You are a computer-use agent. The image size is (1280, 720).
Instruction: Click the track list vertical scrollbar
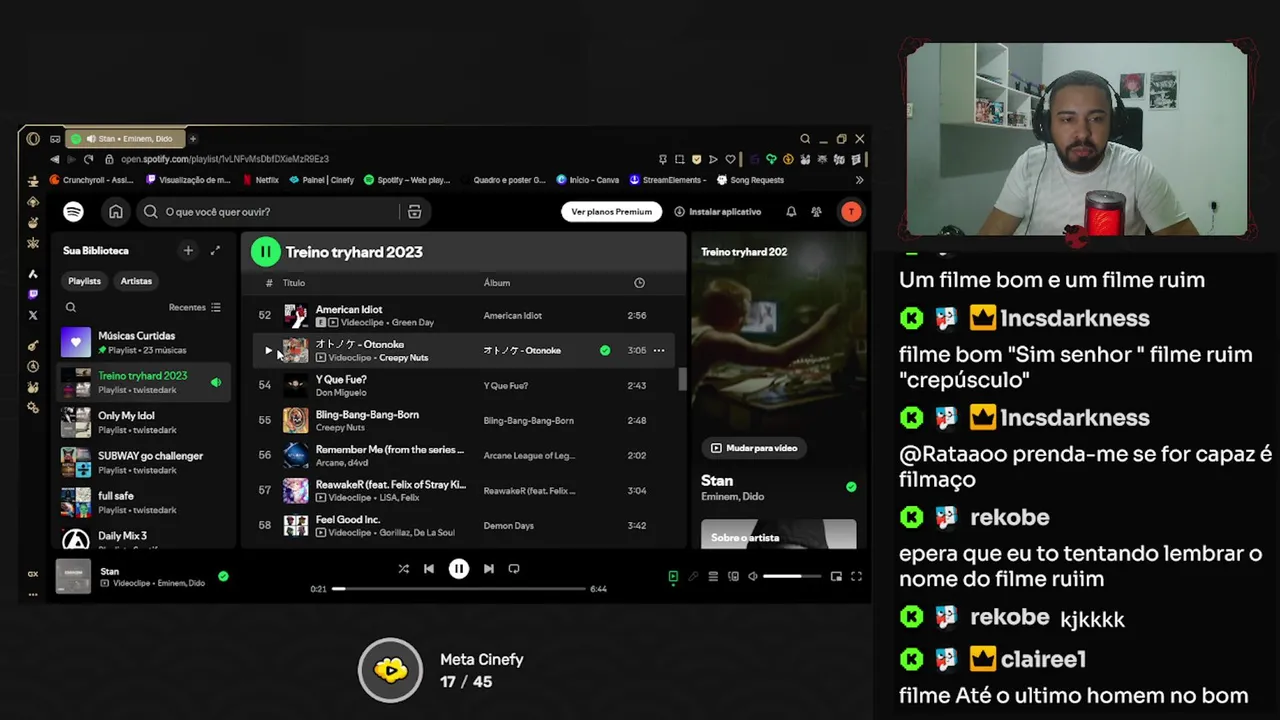[x=683, y=380]
